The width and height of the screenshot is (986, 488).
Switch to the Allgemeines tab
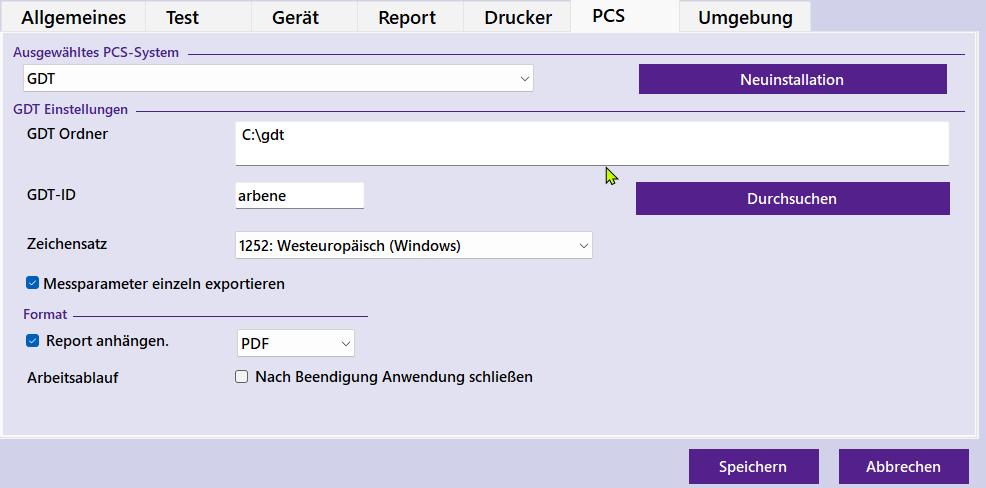[x=74, y=17]
